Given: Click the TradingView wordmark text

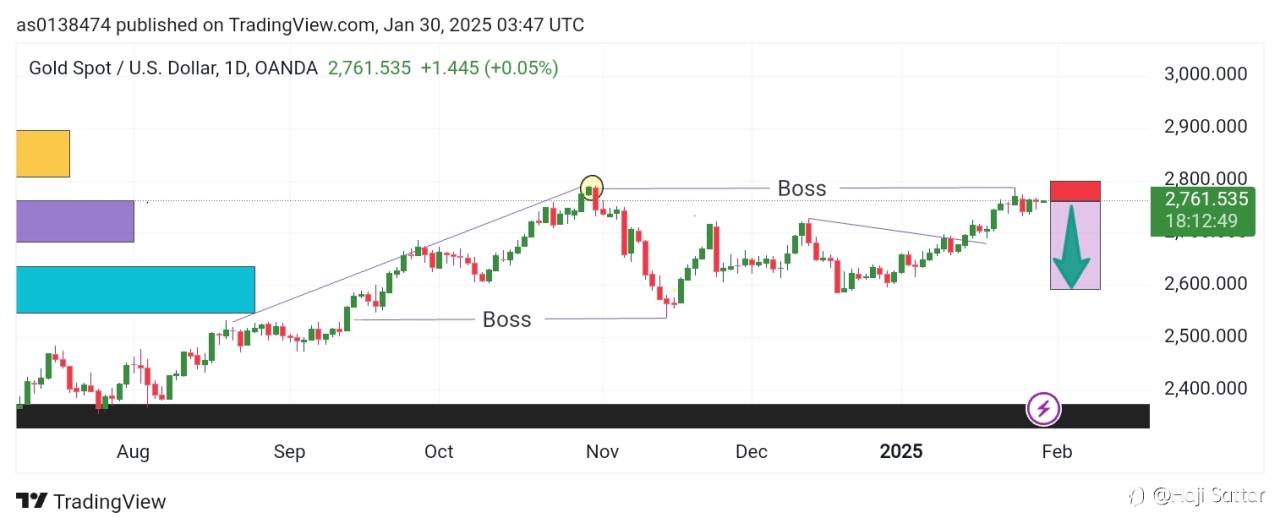Looking at the screenshot, I should pos(110,502).
